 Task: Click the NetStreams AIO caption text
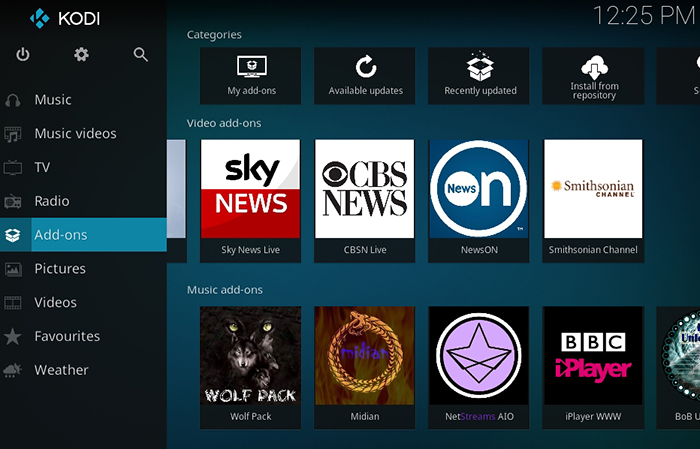(x=479, y=416)
